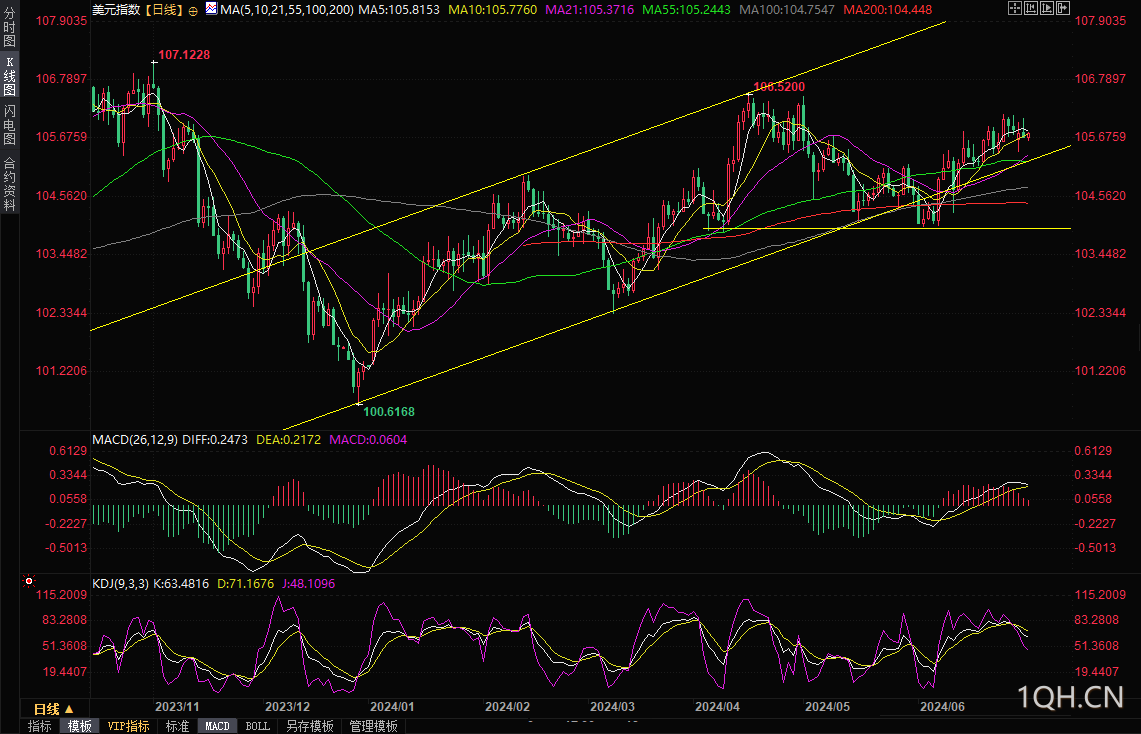Click 管理模板 to manage templates
1141x734 pixels.
click(x=374, y=726)
